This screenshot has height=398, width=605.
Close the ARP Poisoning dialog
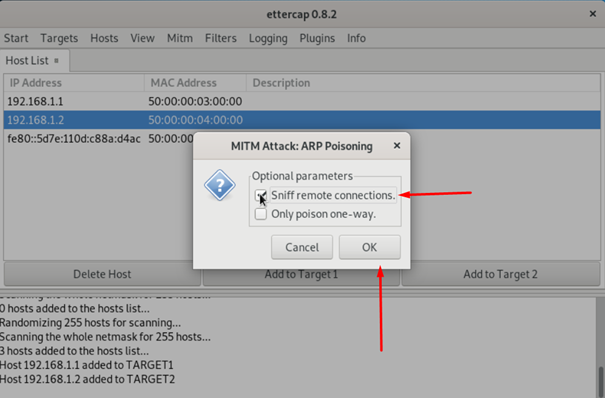(397, 146)
